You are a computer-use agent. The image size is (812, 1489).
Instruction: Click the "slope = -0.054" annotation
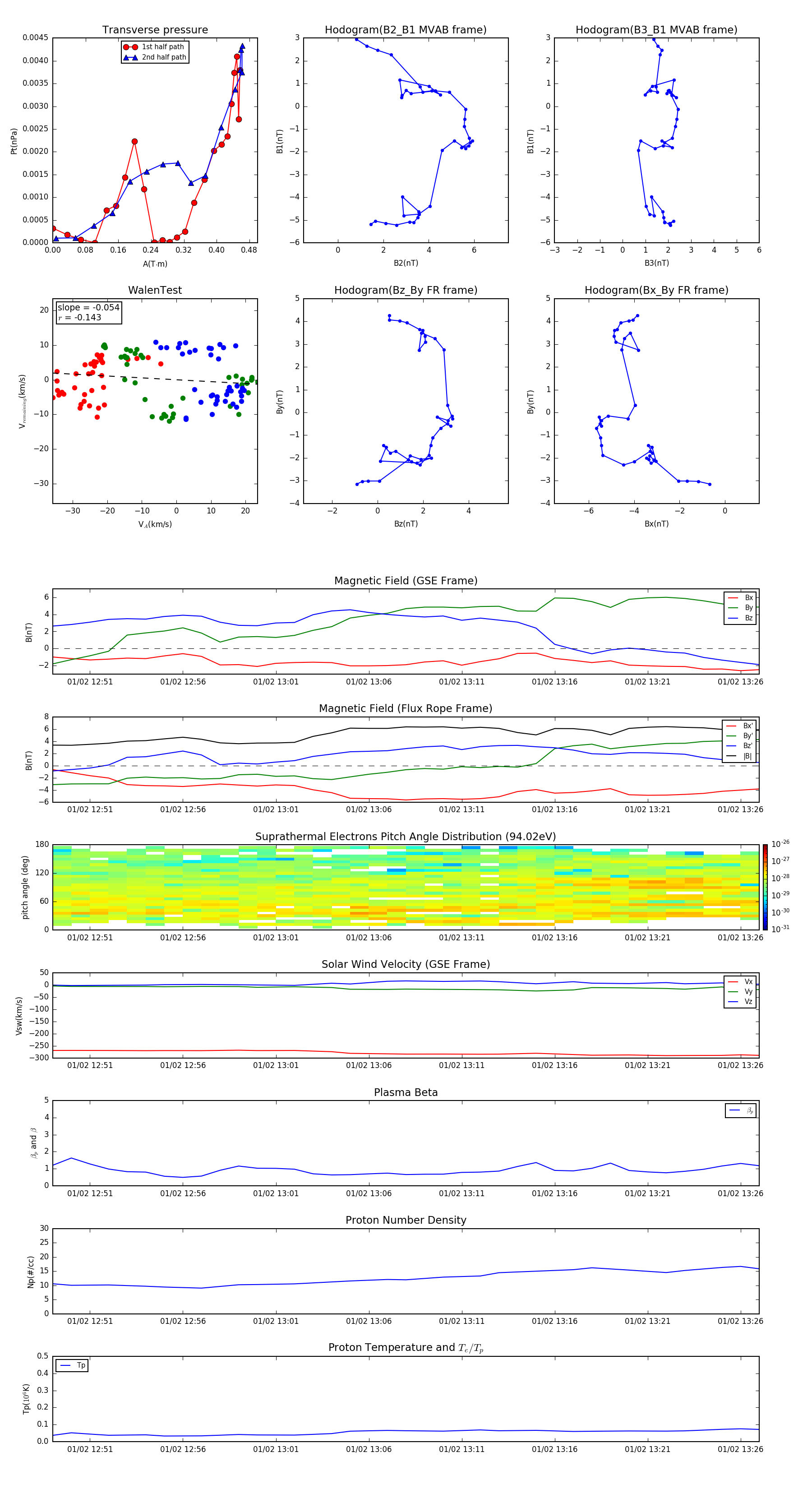click(x=88, y=308)
